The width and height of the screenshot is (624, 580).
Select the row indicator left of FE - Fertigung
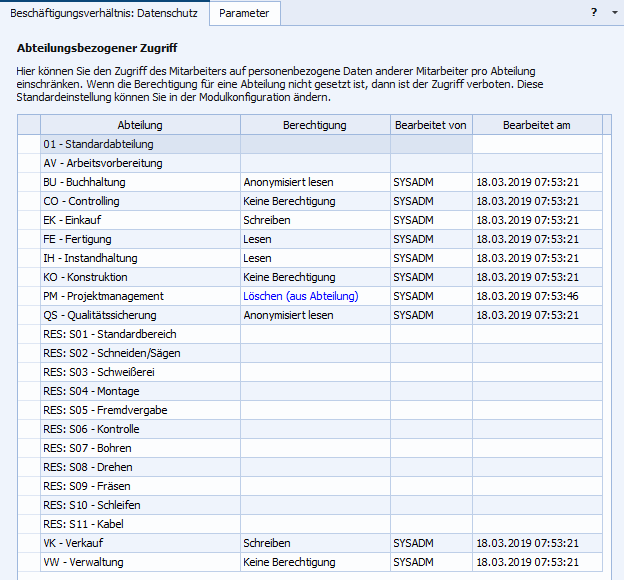tap(28, 240)
